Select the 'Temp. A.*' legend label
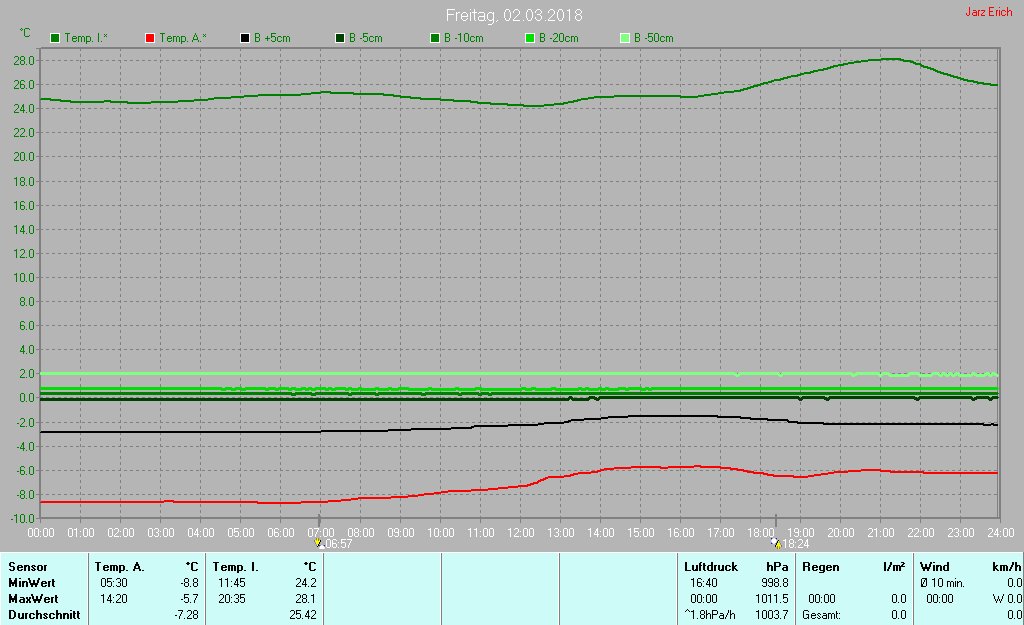This screenshot has width=1024, height=625. (x=183, y=39)
